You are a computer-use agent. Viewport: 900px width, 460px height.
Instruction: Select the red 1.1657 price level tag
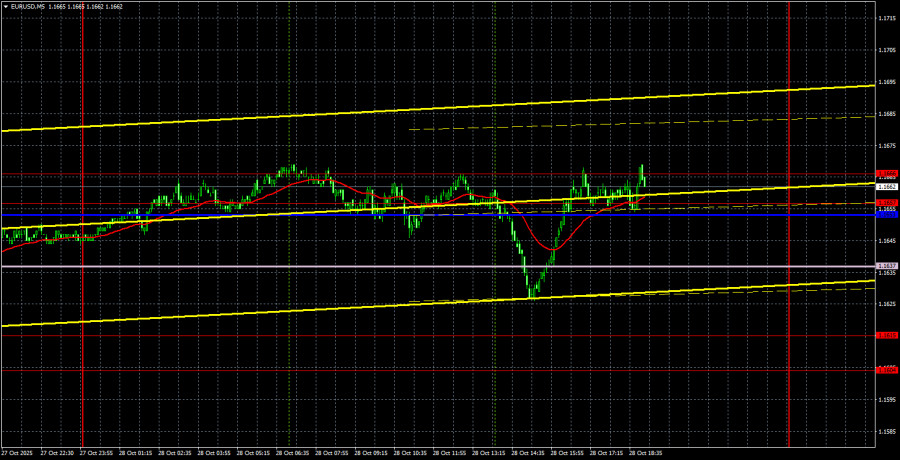click(x=886, y=203)
